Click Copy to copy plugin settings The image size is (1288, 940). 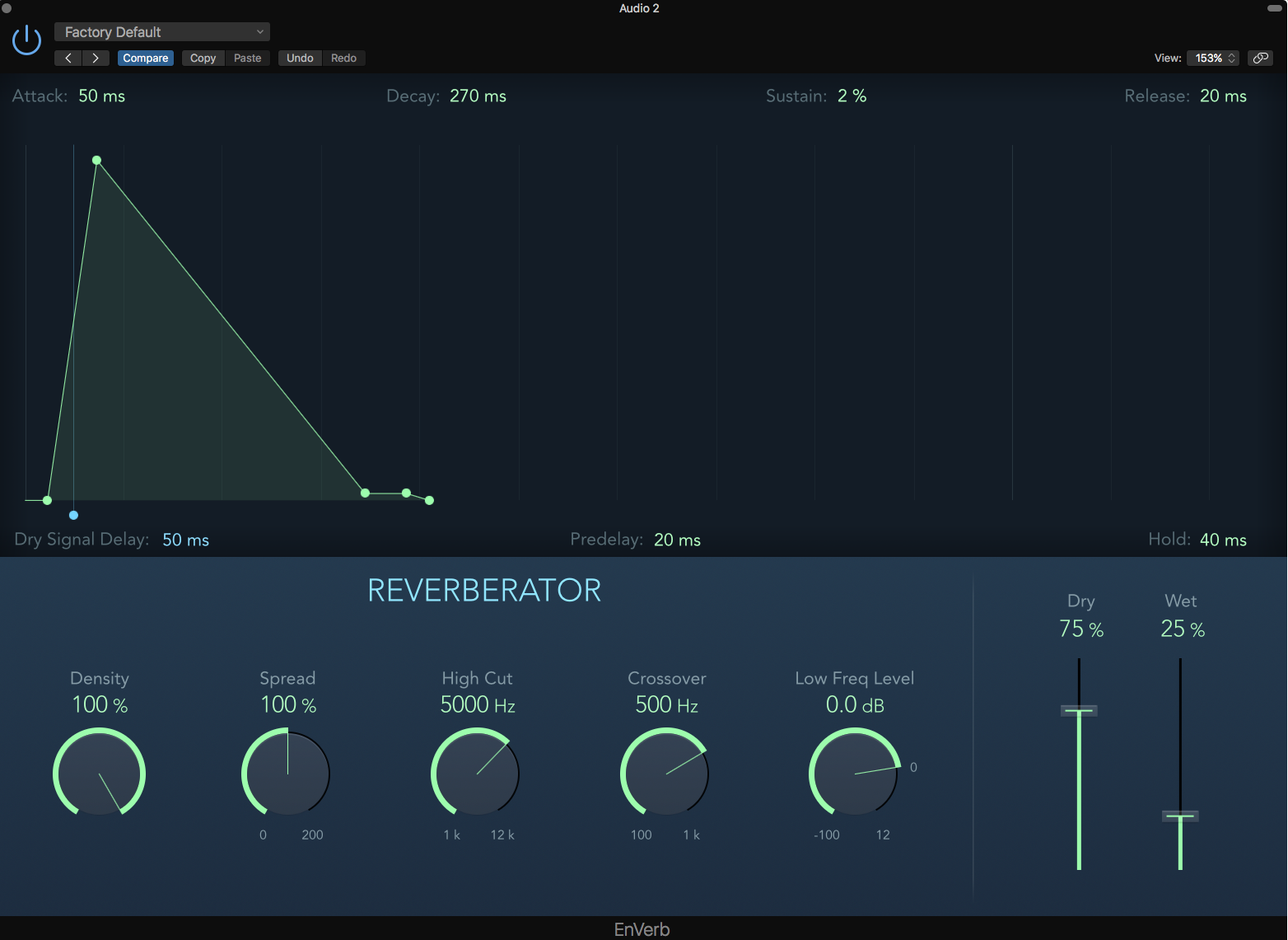tap(202, 58)
